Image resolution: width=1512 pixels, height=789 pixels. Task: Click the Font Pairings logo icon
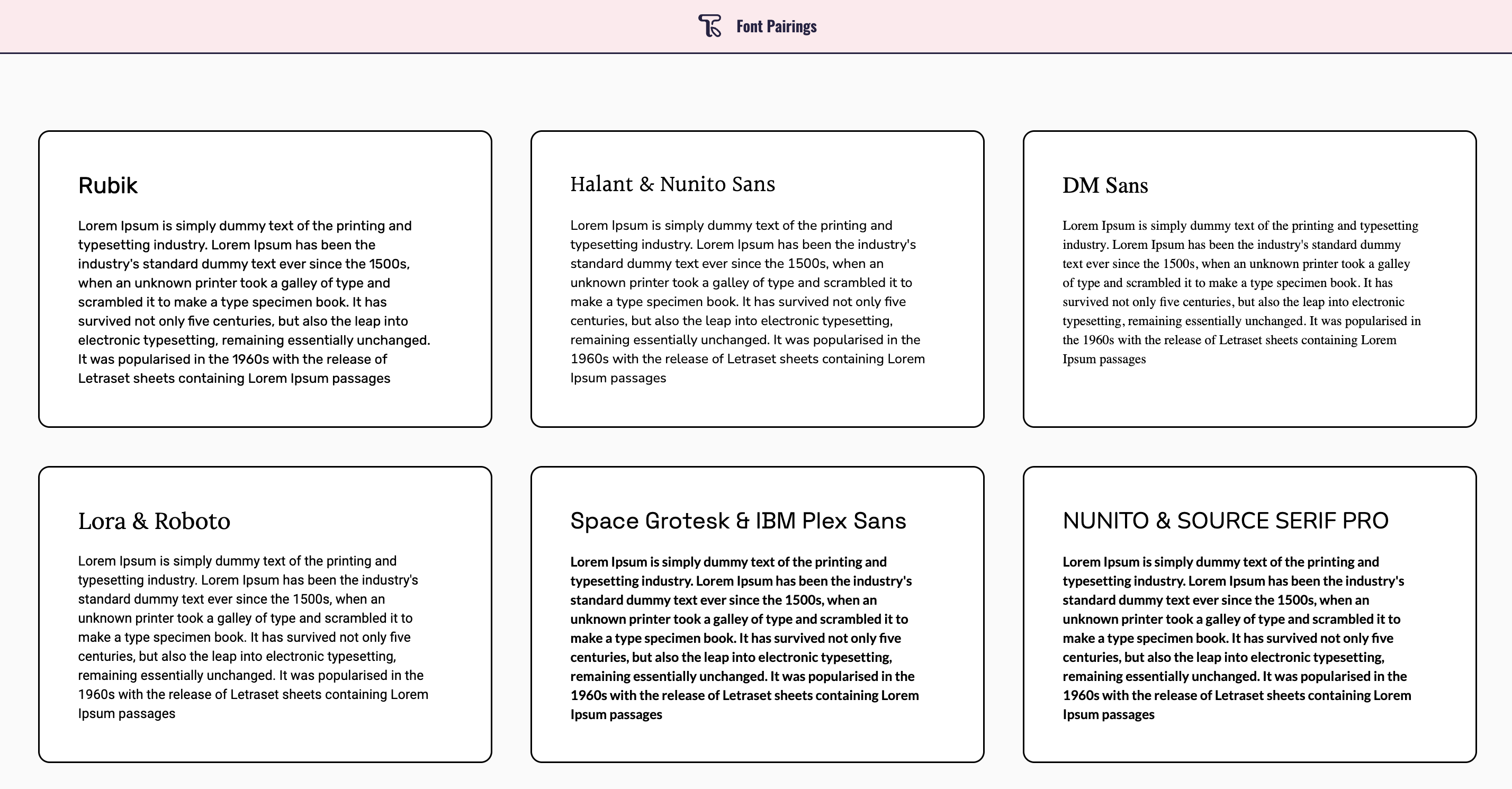point(709,26)
